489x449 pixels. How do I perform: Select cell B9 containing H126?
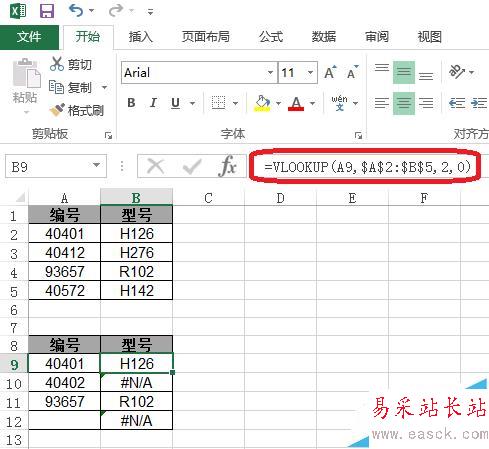137,363
